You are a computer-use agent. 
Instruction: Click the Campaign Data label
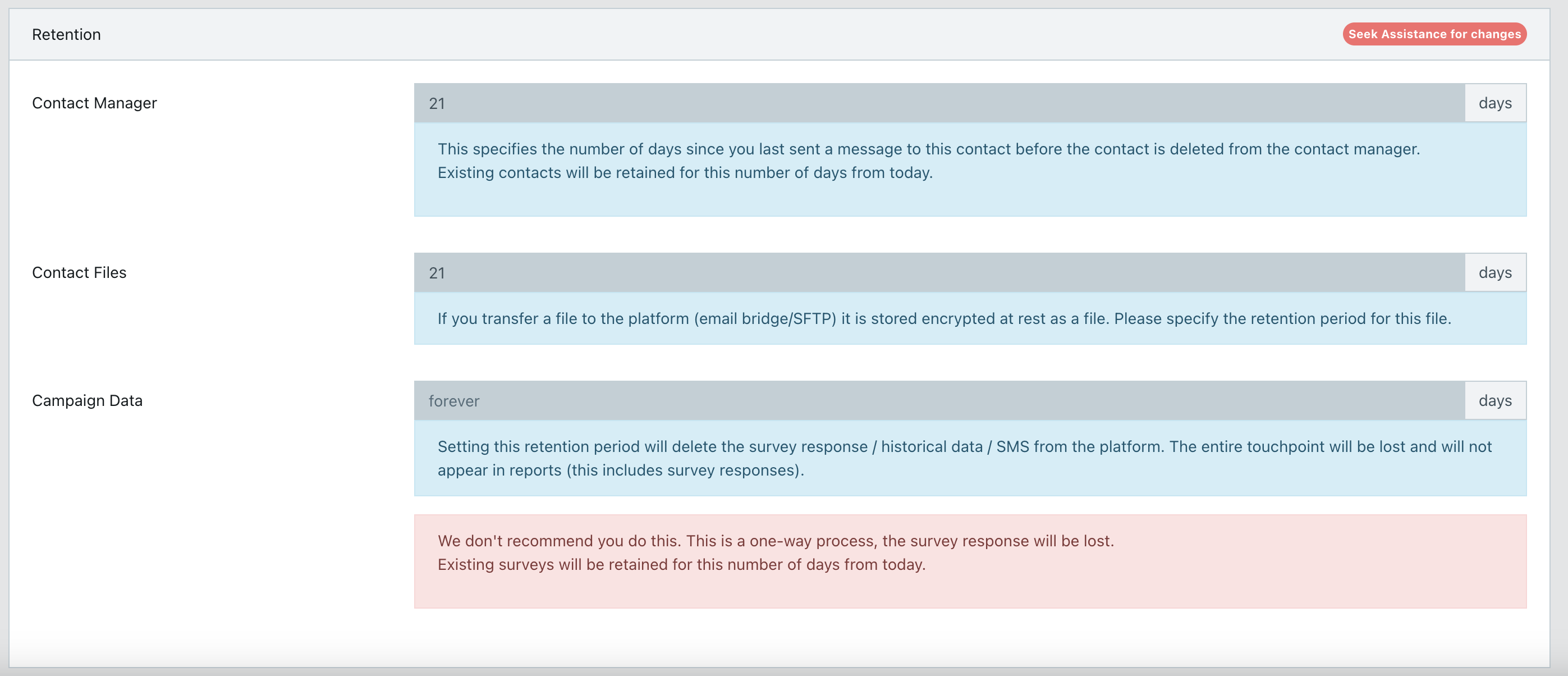87,401
